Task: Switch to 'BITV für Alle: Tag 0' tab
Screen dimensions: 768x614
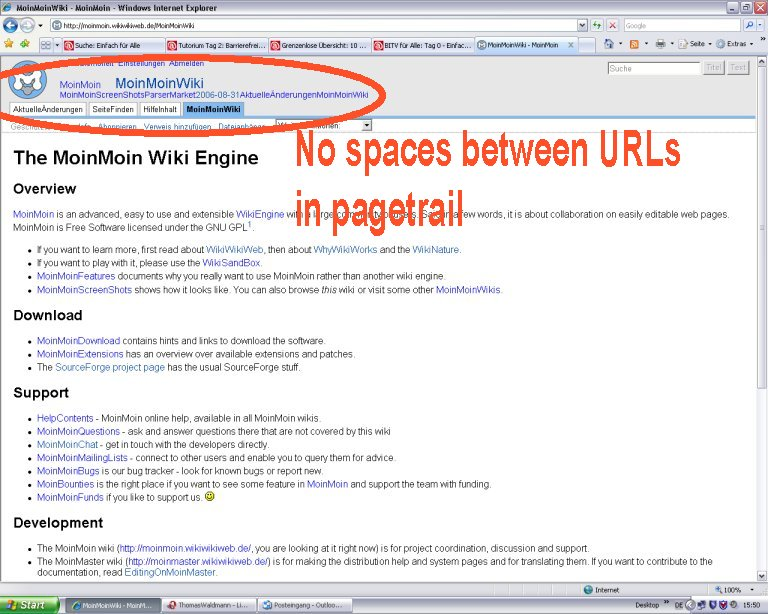Action: point(423,45)
